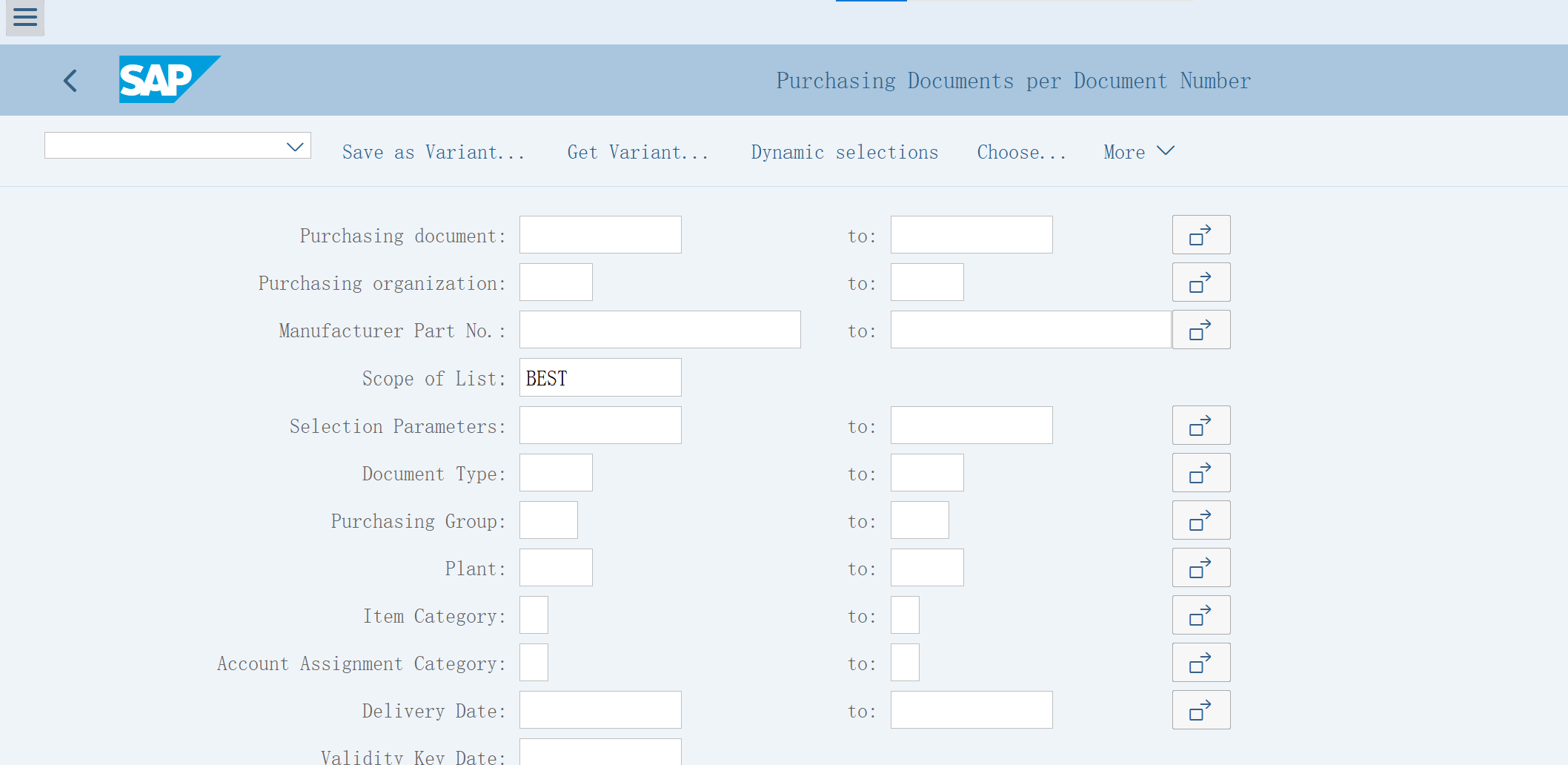The image size is (1568, 765).
Task: Click Get Variant
Action: click(638, 152)
